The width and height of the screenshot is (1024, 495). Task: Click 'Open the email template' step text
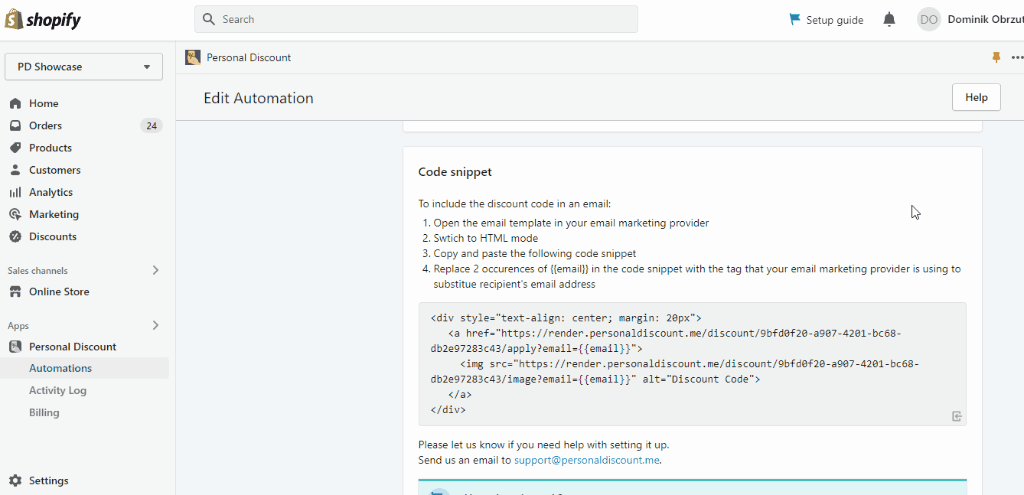pos(571,223)
